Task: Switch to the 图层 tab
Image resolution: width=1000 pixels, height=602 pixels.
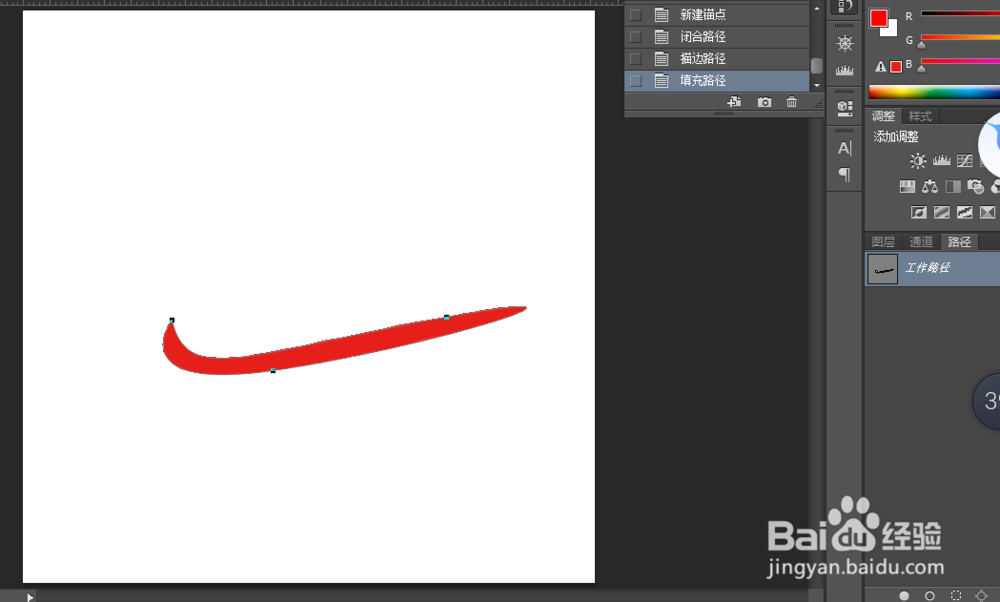Action: tap(883, 242)
